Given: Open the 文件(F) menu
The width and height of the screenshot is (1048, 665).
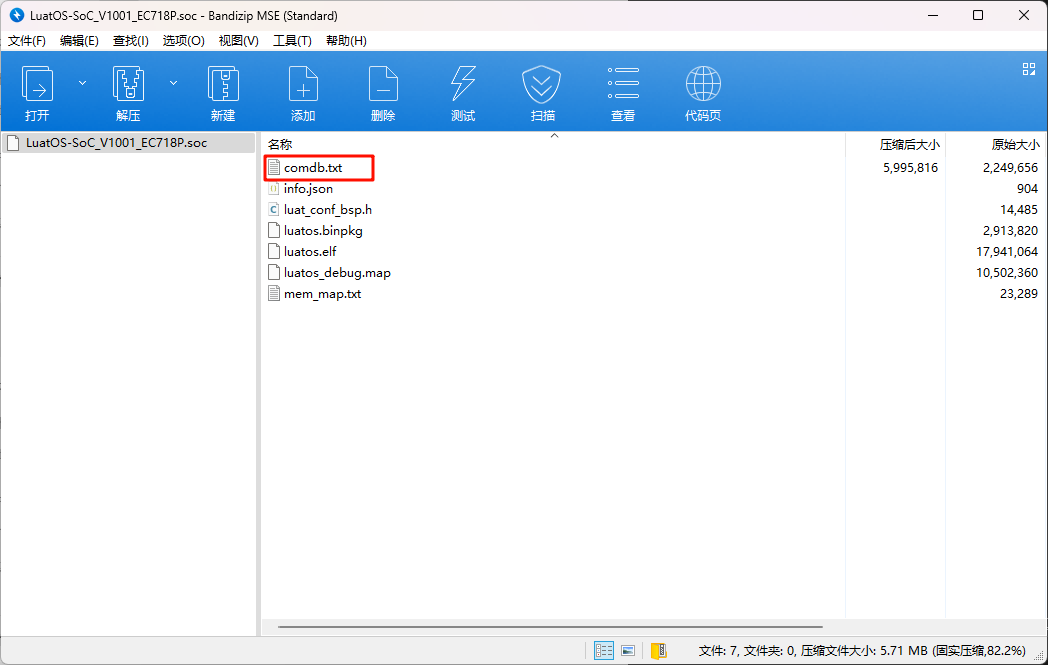Looking at the screenshot, I should [x=27, y=41].
